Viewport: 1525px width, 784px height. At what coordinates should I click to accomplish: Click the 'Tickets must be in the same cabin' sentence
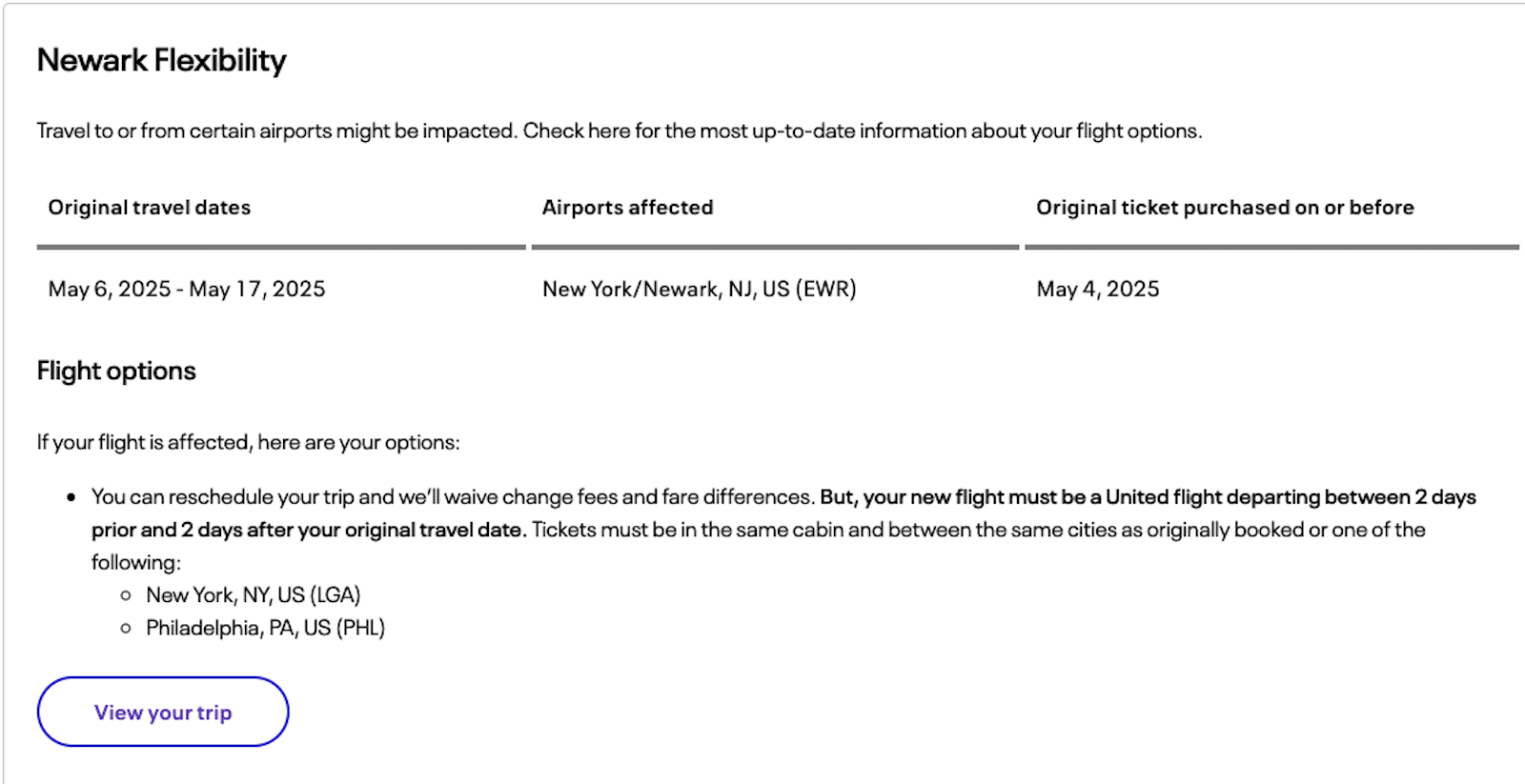click(x=978, y=530)
